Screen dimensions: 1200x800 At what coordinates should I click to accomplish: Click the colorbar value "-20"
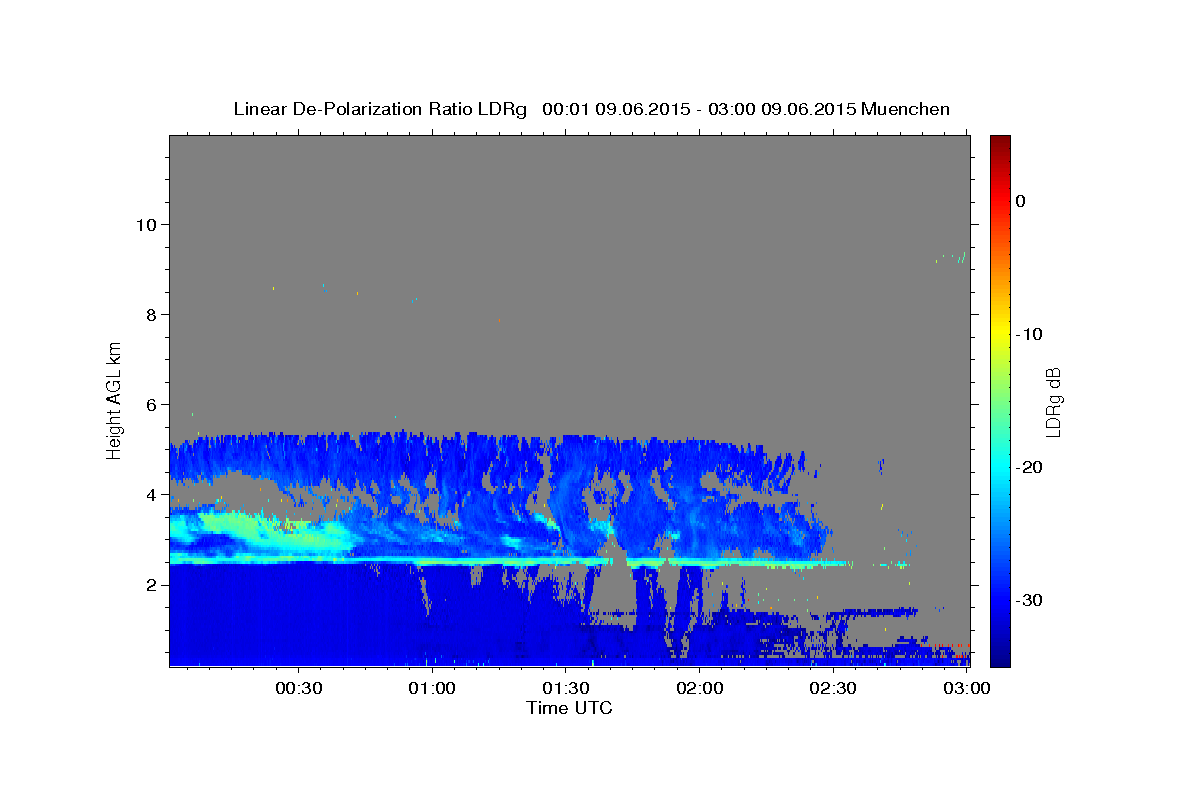coord(1029,467)
